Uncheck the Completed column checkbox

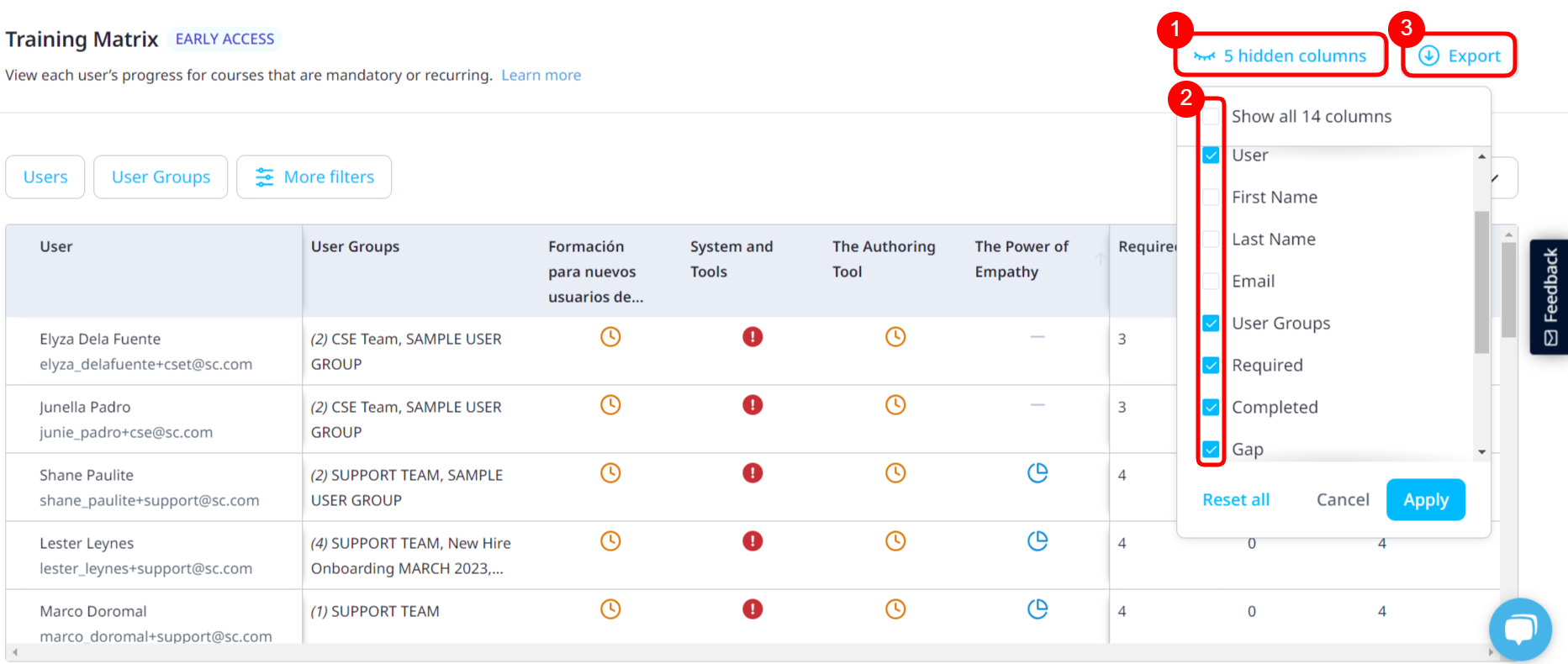click(x=1211, y=408)
